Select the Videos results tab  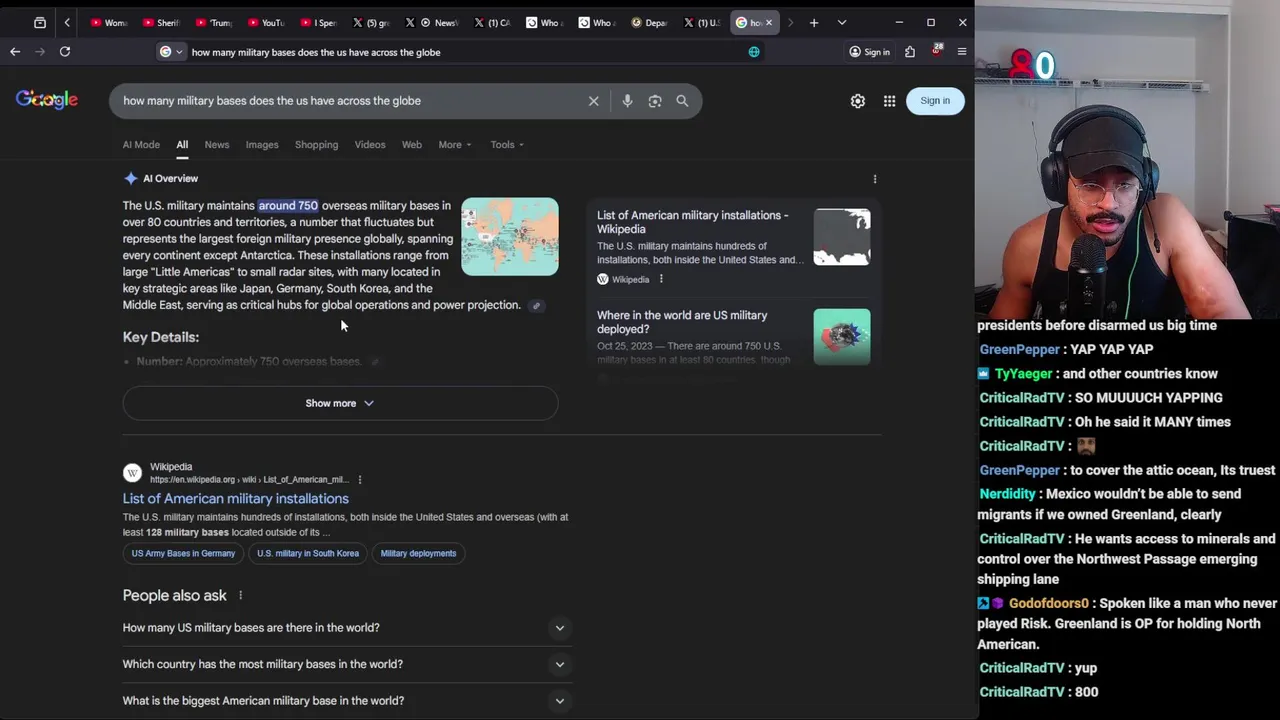tap(370, 145)
